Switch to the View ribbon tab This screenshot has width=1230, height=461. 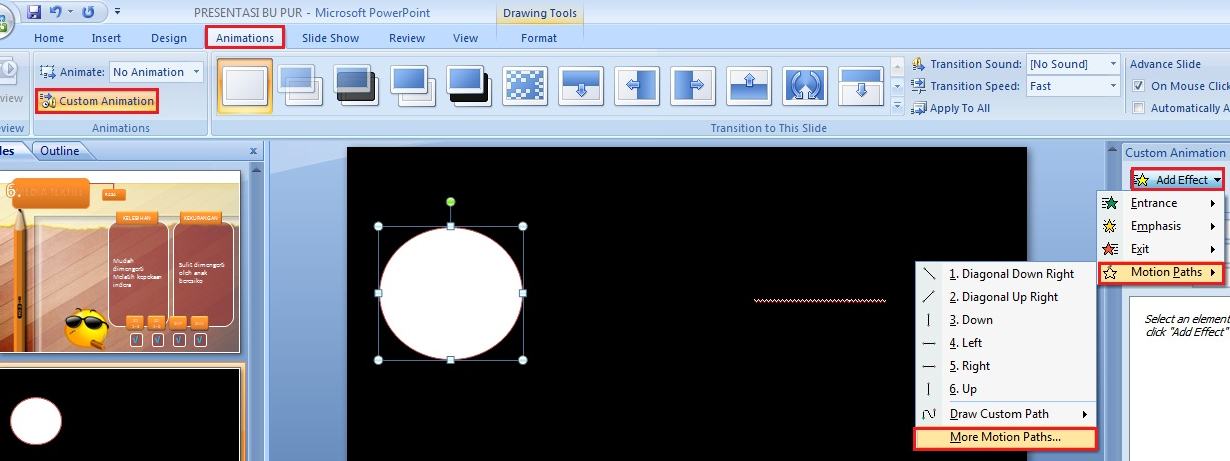tap(466, 38)
